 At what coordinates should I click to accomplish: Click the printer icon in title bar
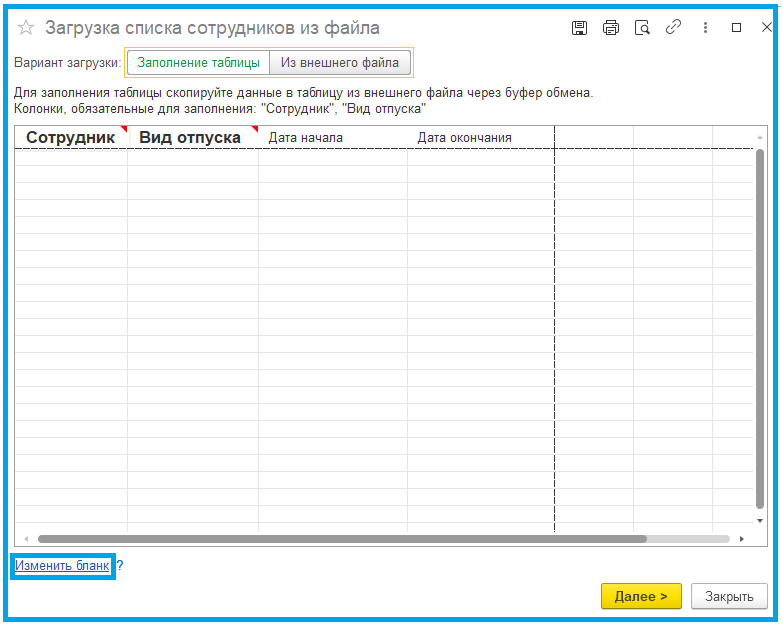611,28
